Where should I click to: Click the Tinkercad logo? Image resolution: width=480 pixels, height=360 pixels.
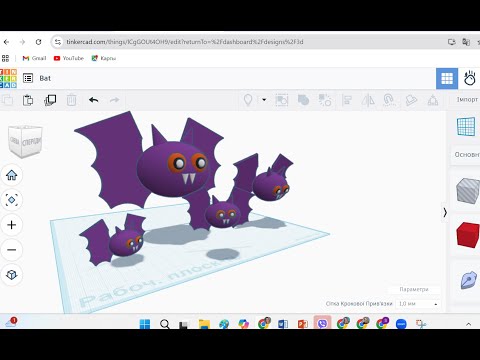click(8, 78)
